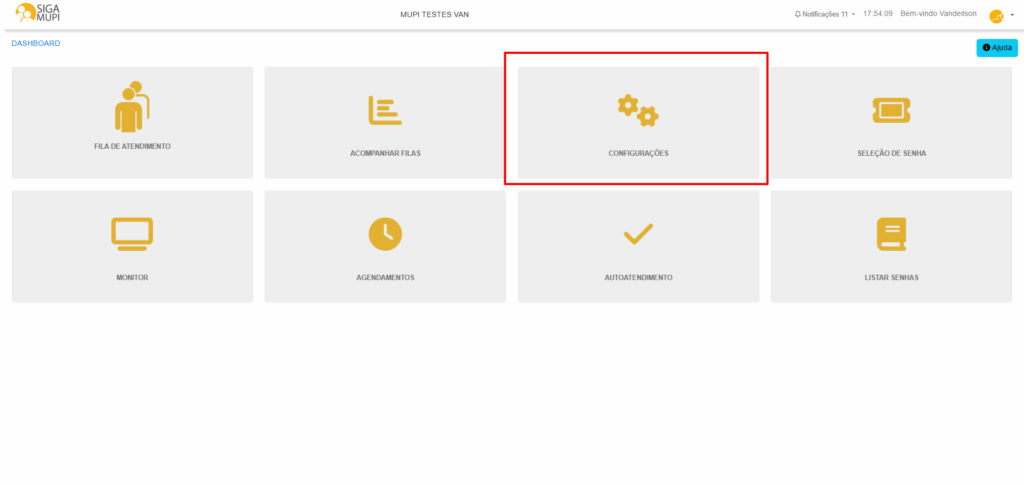Open the Configurações gears icon
Viewport: 1024px width, 486px height.
[638, 110]
